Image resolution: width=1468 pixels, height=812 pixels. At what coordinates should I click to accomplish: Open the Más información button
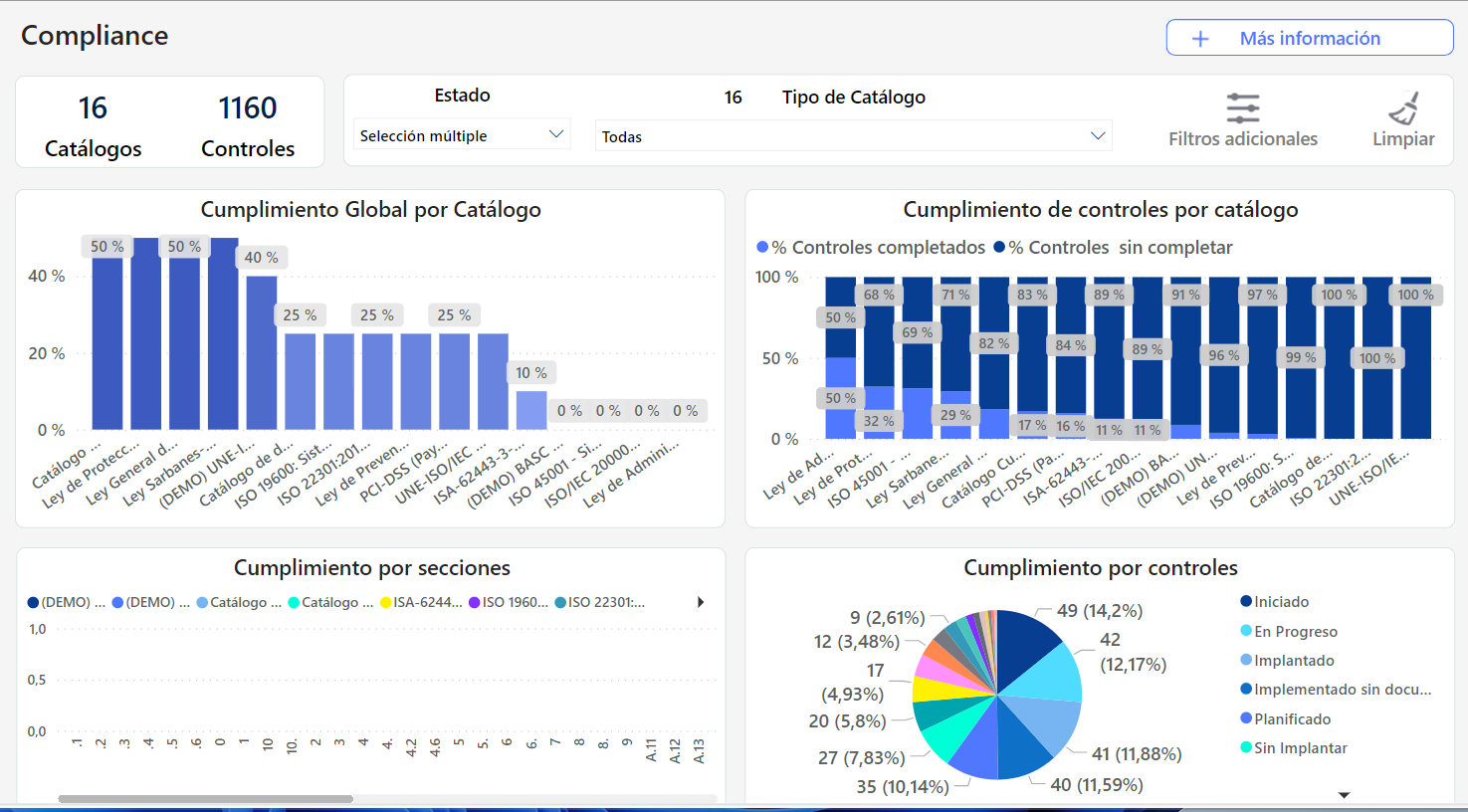click(x=1309, y=38)
